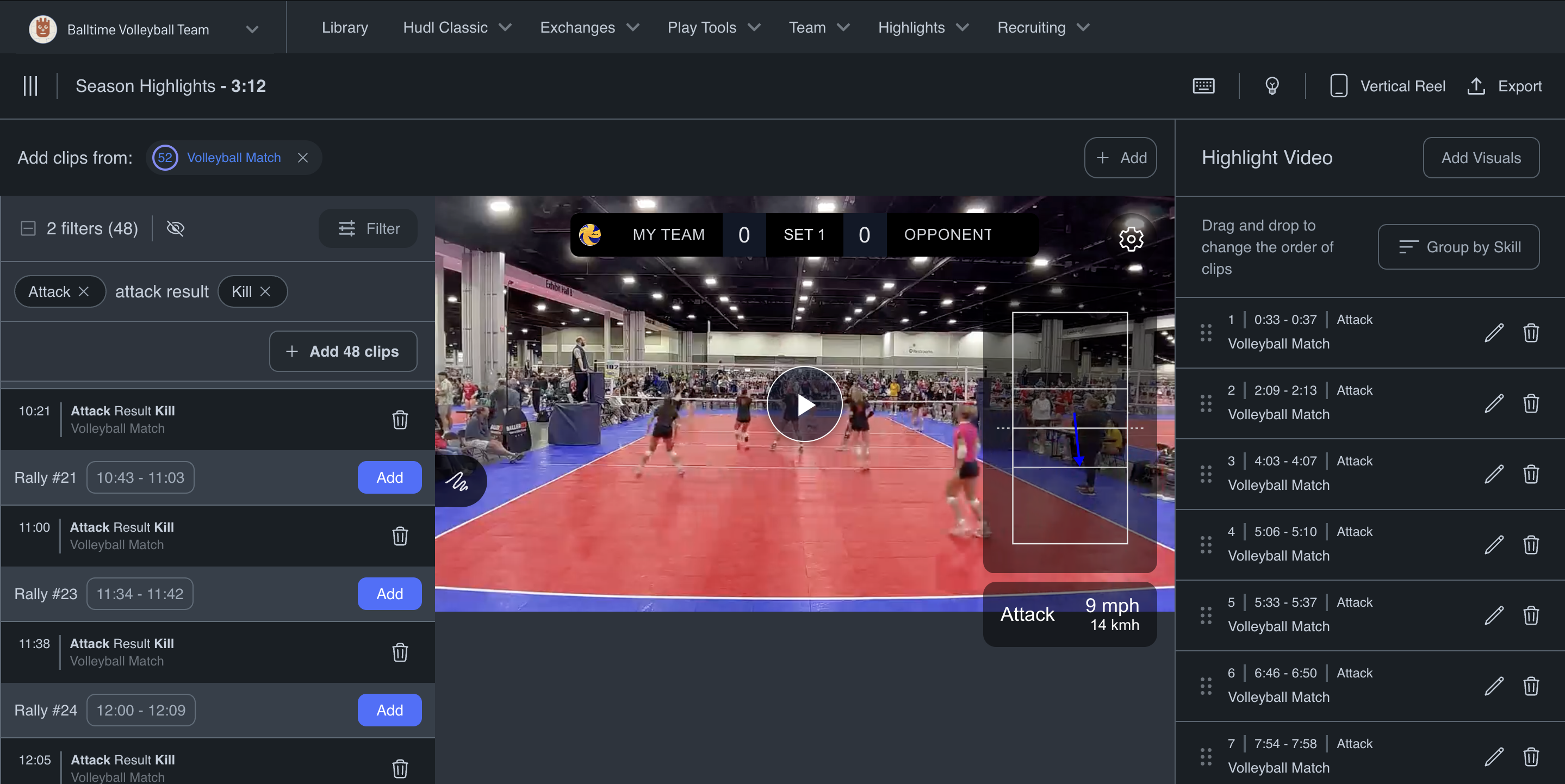Open the video overlay settings gear

click(1131, 239)
